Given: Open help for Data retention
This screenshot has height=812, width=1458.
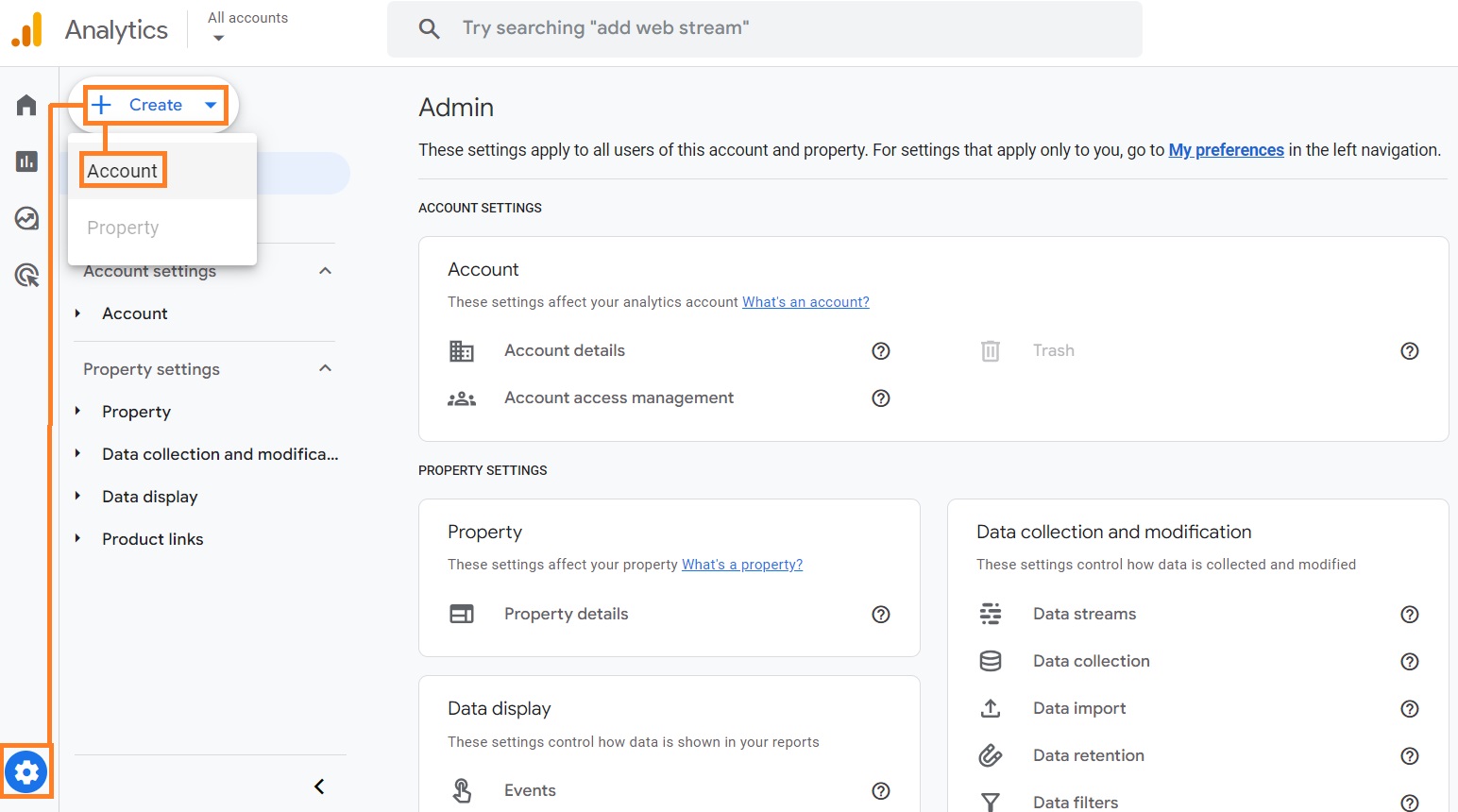Looking at the screenshot, I should pyautogui.click(x=1410, y=756).
